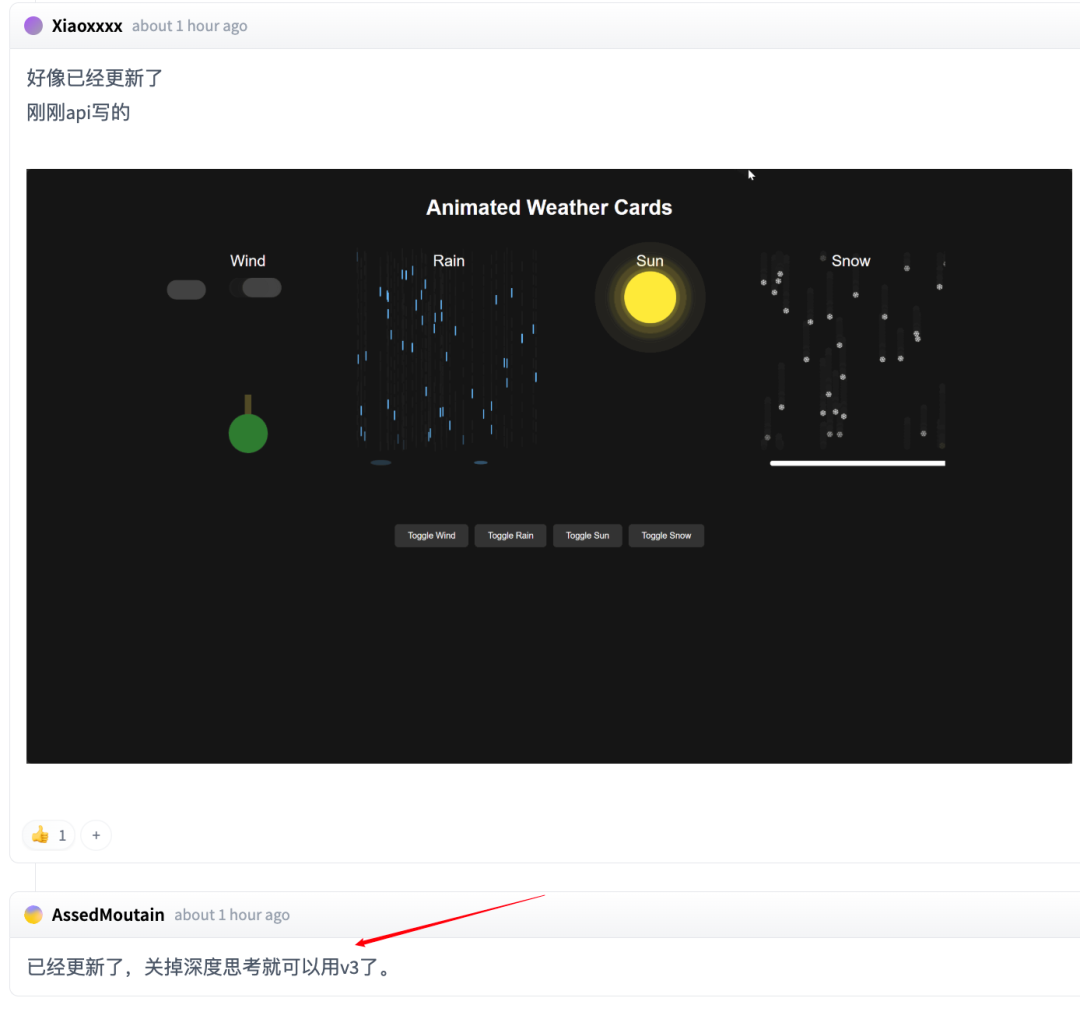Open Xiaoxxxx user profile link
1080x1012 pixels.
87,25
